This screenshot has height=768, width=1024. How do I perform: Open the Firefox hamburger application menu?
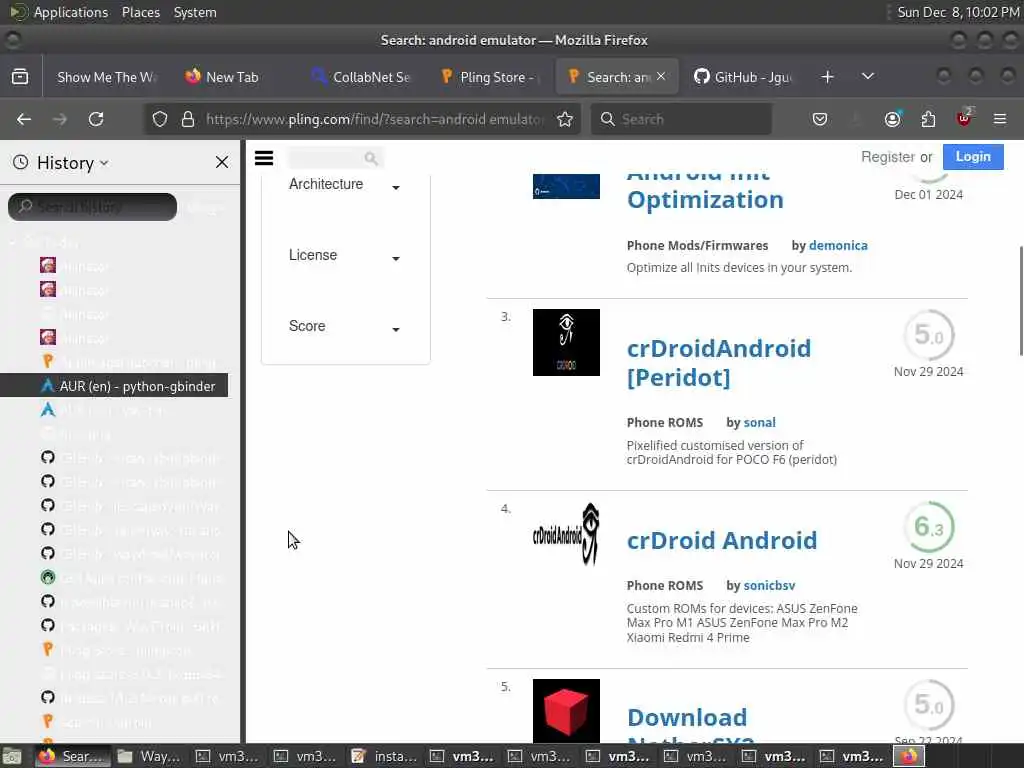pos(1000,119)
